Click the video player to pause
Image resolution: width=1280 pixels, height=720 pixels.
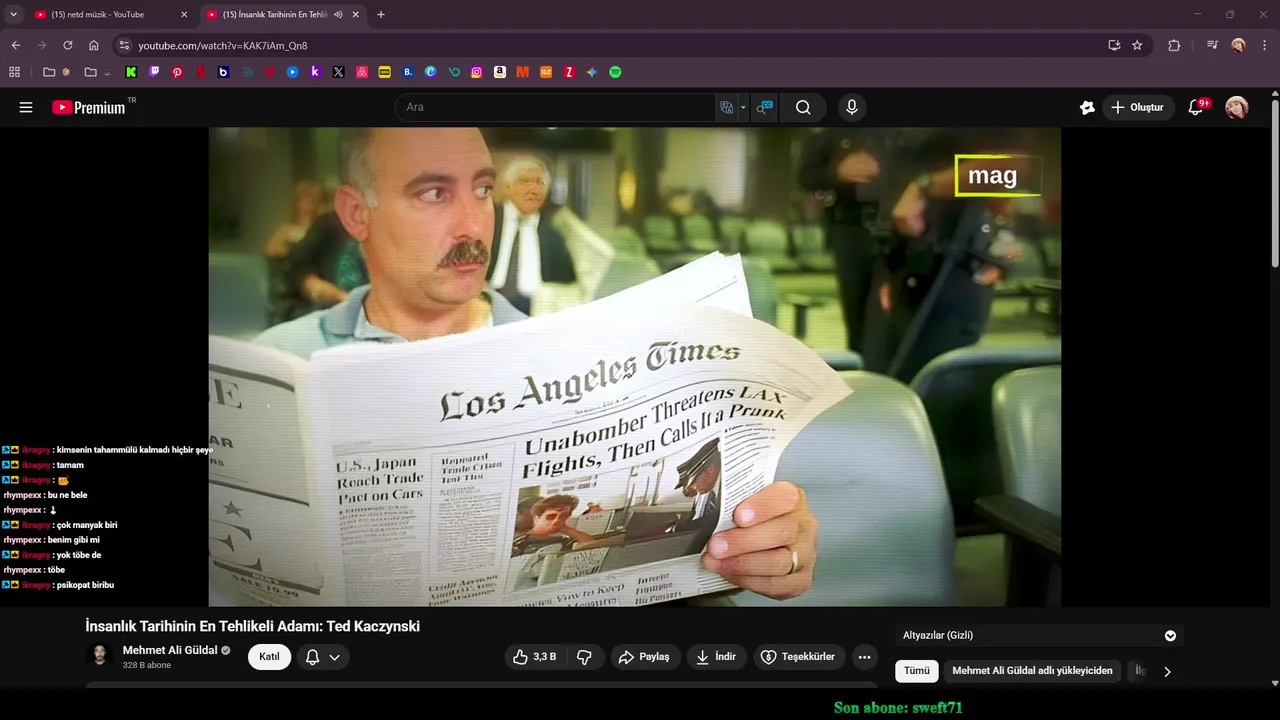point(634,366)
